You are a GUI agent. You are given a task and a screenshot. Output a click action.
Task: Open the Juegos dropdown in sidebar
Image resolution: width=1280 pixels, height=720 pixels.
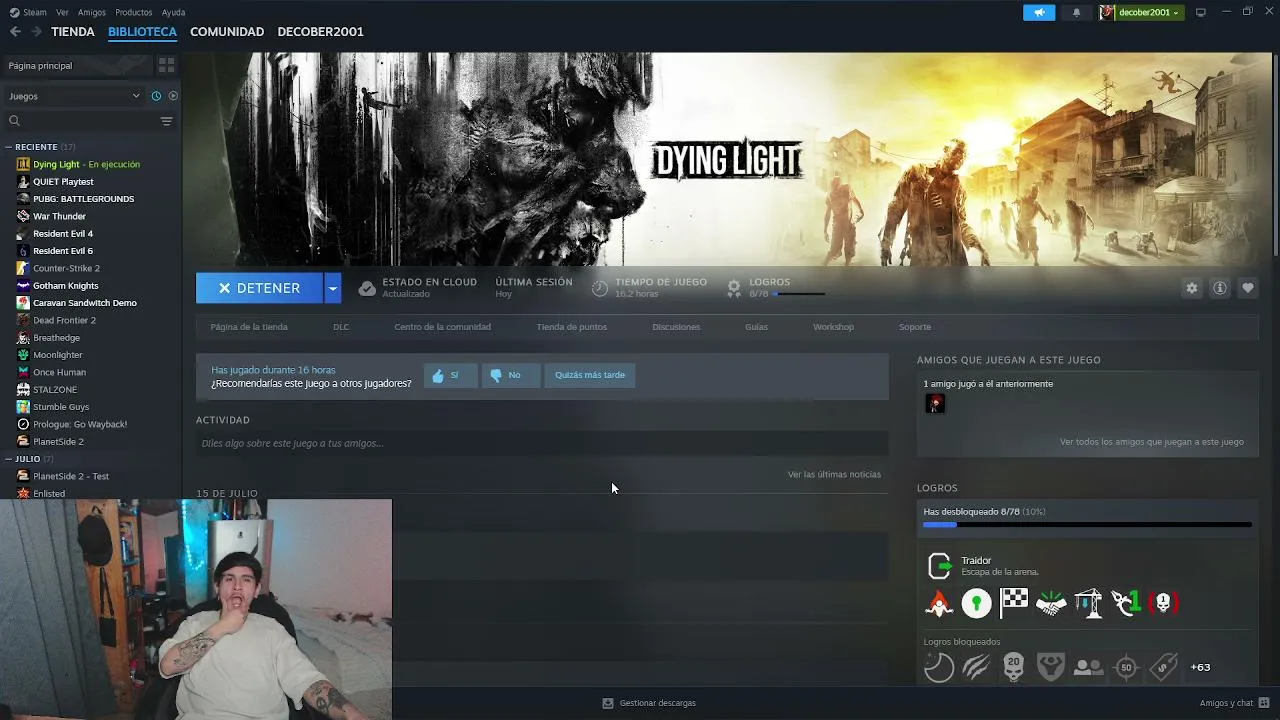click(74, 96)
